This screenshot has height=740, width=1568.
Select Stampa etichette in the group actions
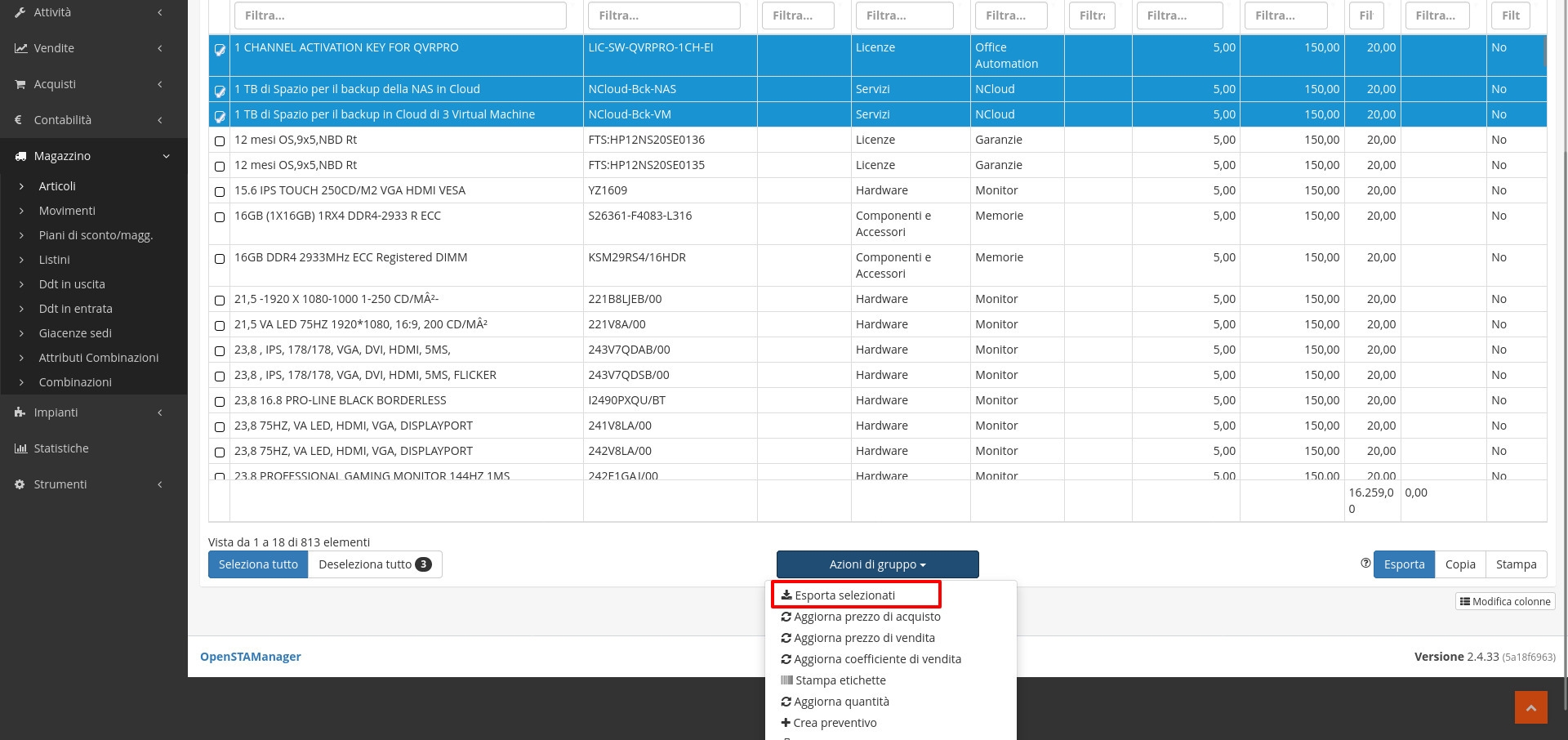tap(840, 680)
